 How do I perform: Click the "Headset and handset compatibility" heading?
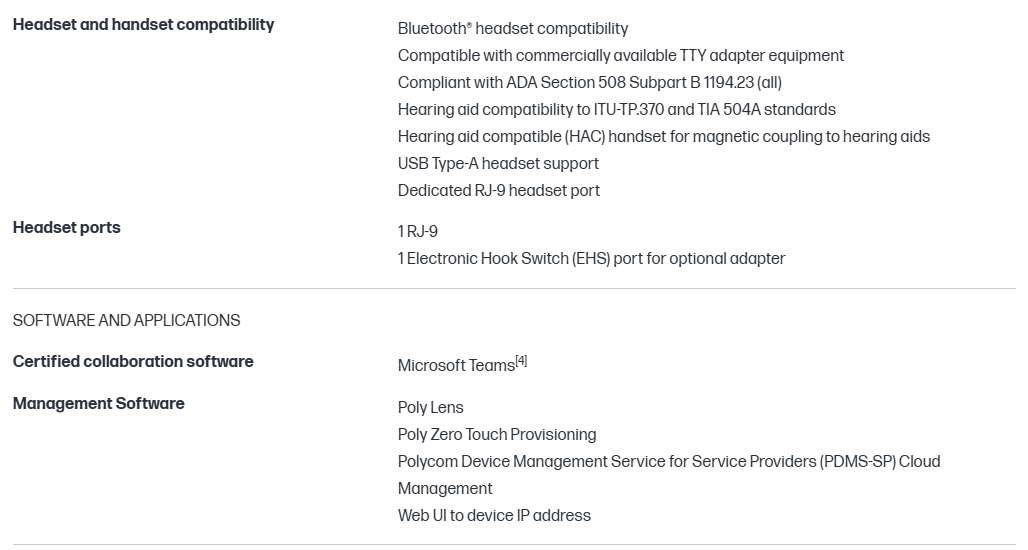pyautogui.click(x=143, y=25)
